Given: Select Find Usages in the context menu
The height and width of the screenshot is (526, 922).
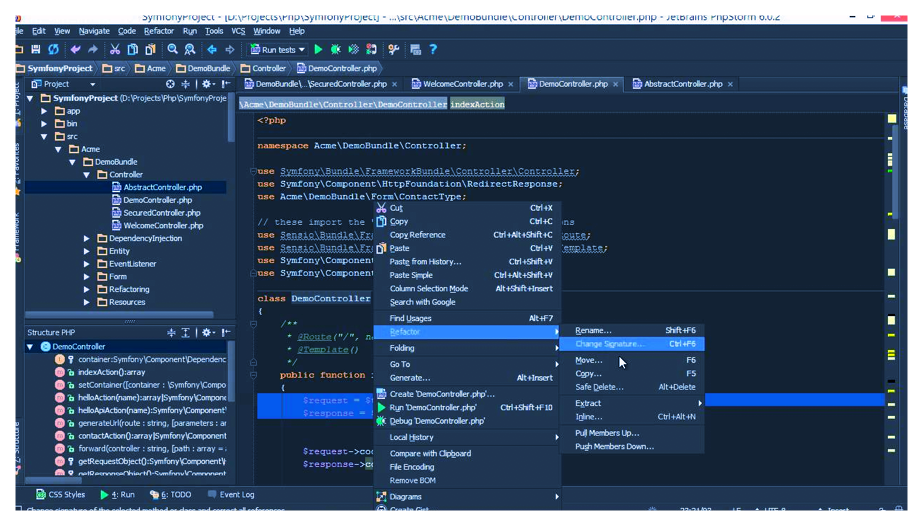Looking at the screenshot, I should coord(467,319).
